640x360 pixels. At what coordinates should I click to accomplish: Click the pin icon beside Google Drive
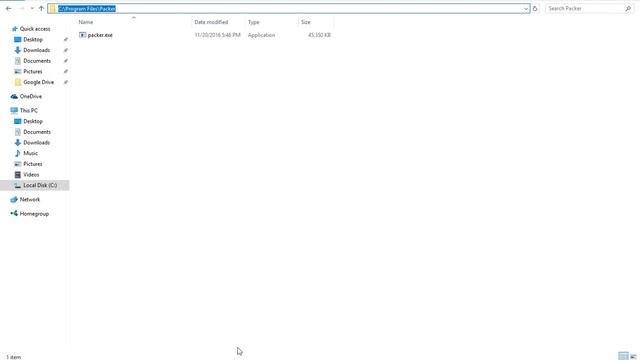[66, 82]
